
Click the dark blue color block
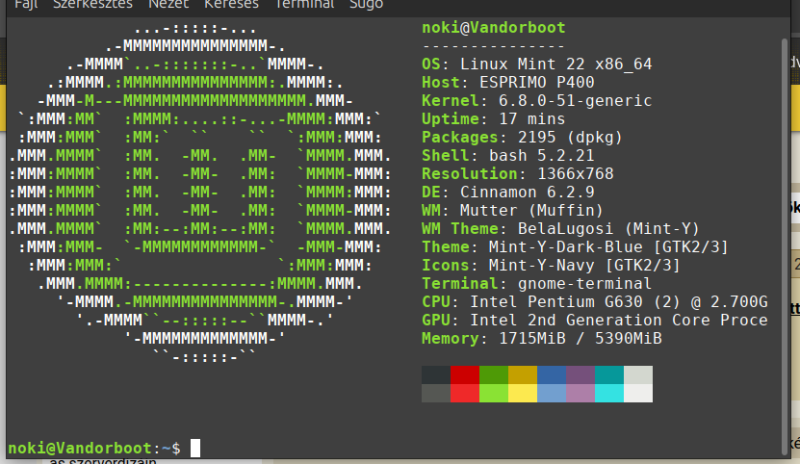pyautogui.click(x=552, y=375)
